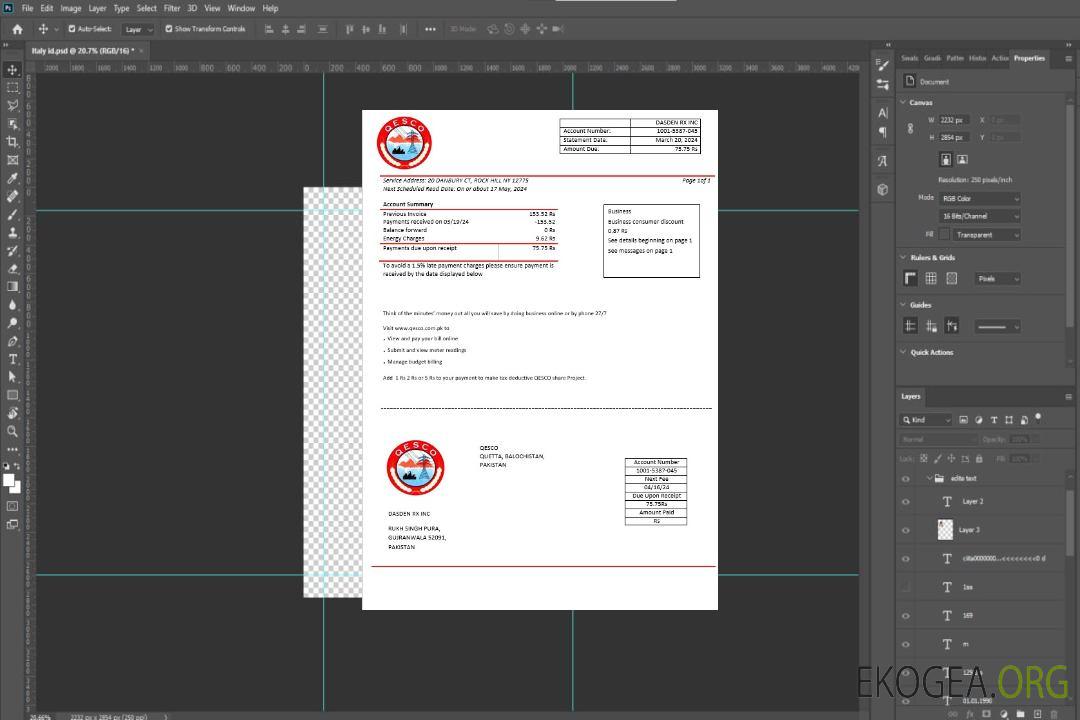Select the Layer 3 thumbnail

[946, 530]
